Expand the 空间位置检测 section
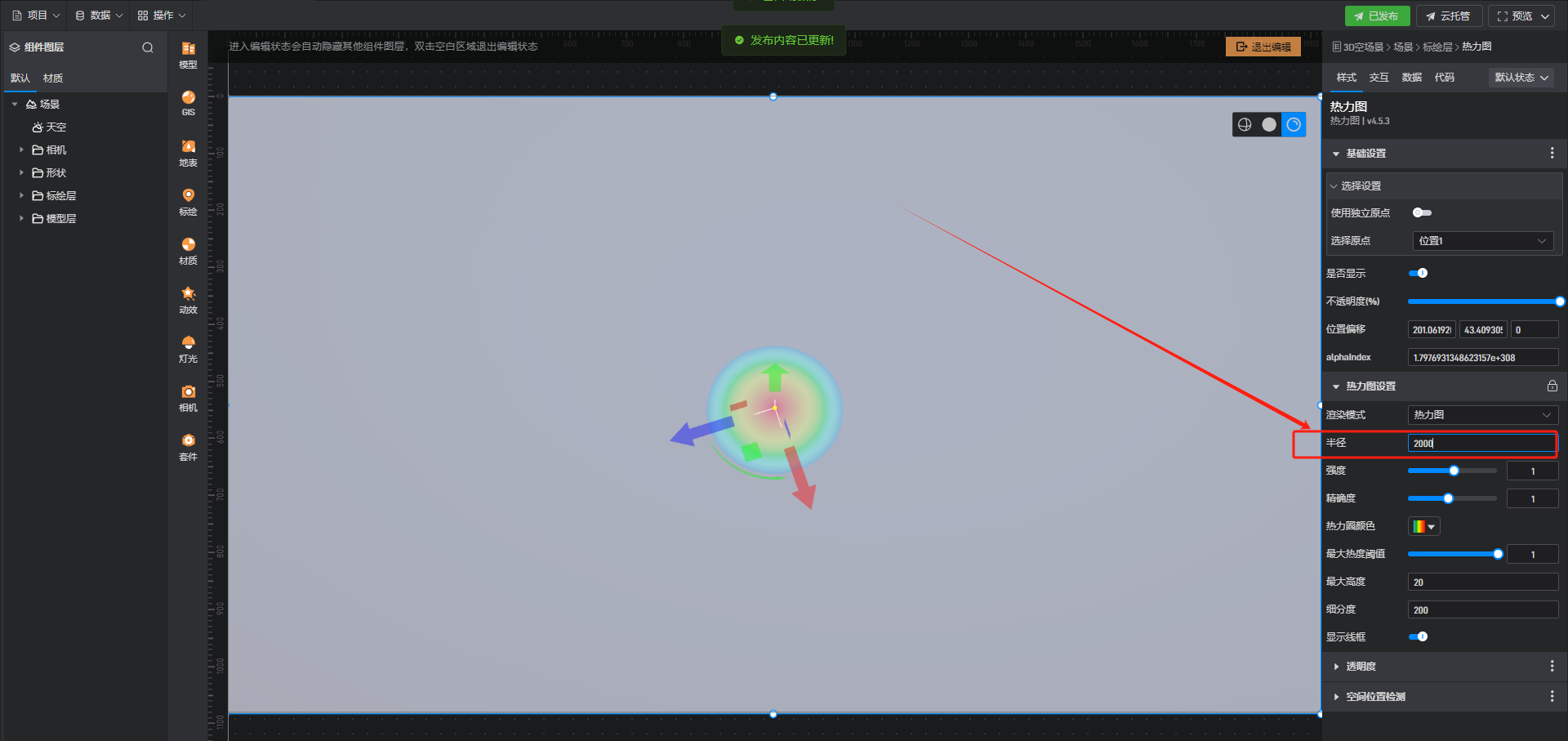 (x=1336, y=697)
